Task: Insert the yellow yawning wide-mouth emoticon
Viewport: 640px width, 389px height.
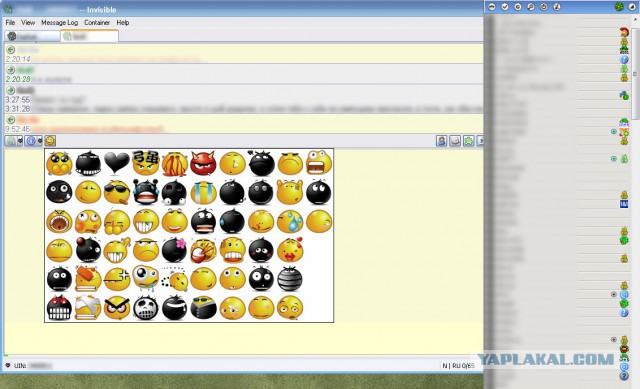Action: click(x=59, y=221)
